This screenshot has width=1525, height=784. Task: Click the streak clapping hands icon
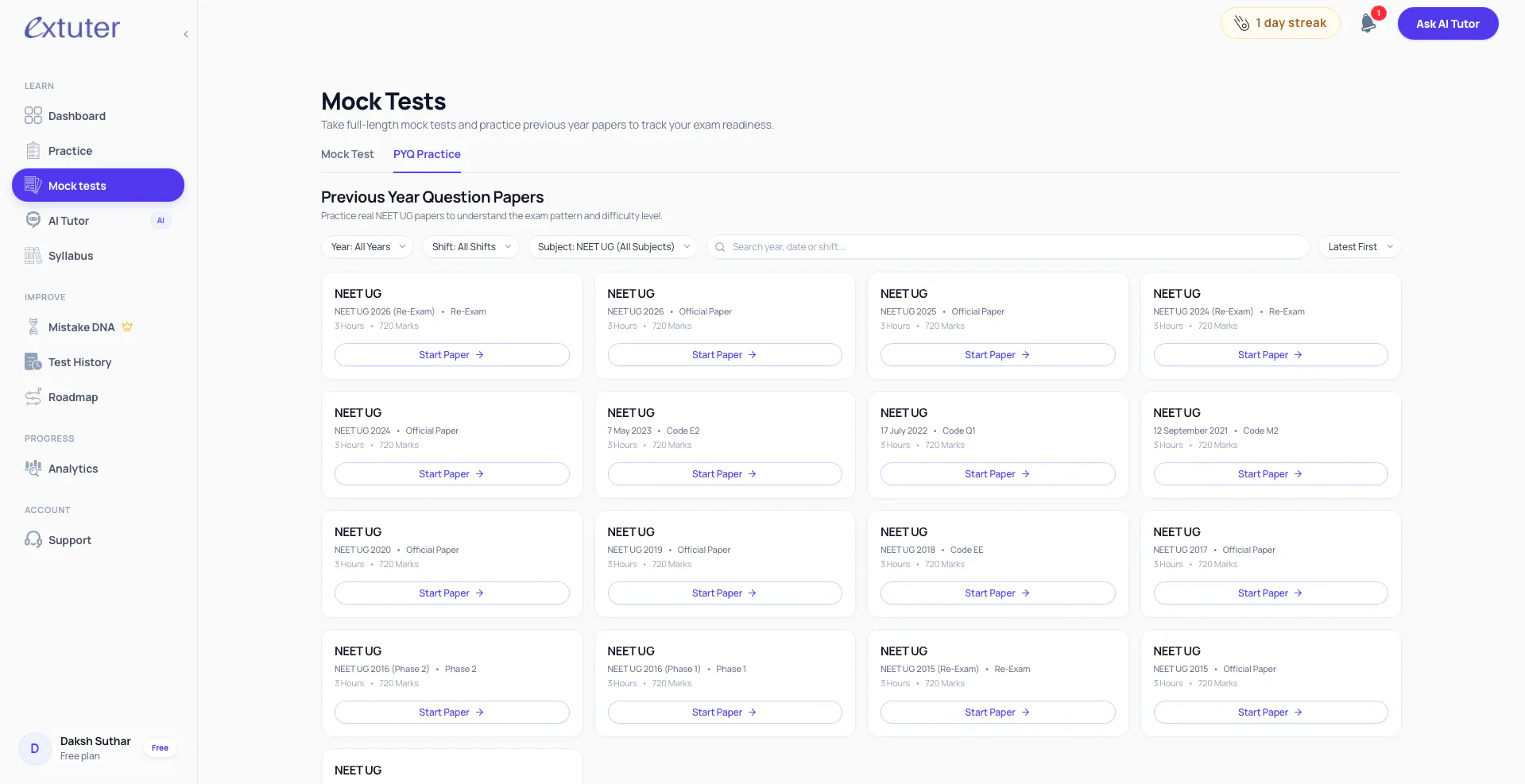pos(1241,24)
